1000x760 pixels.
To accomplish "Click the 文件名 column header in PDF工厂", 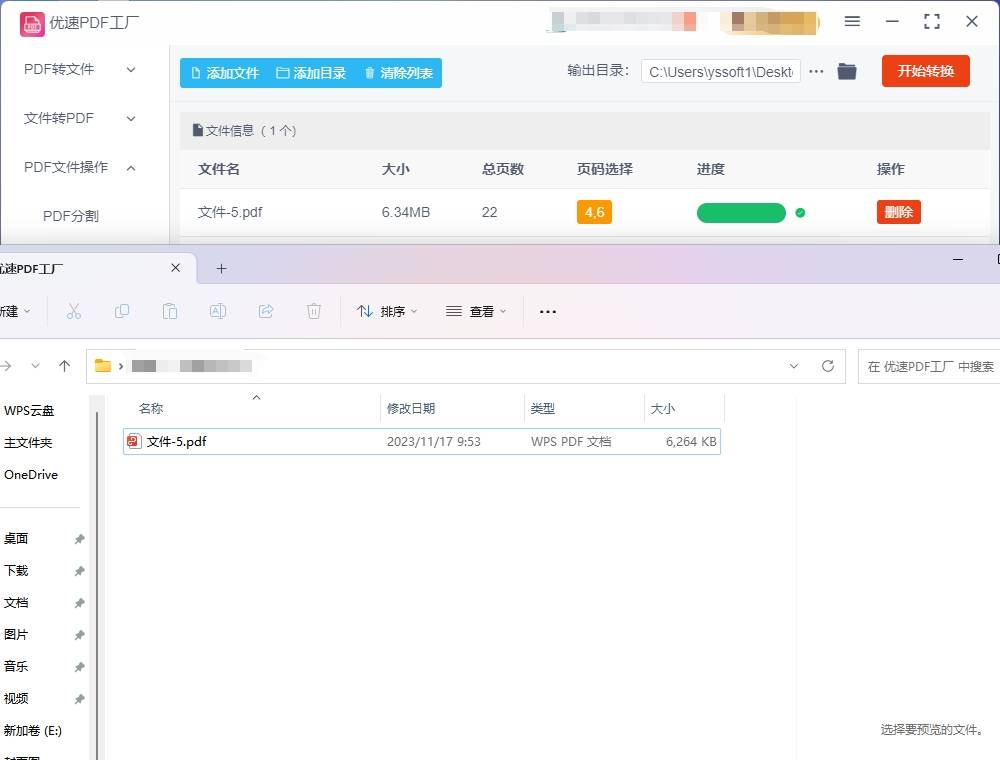I will click(x=219, y=169).
